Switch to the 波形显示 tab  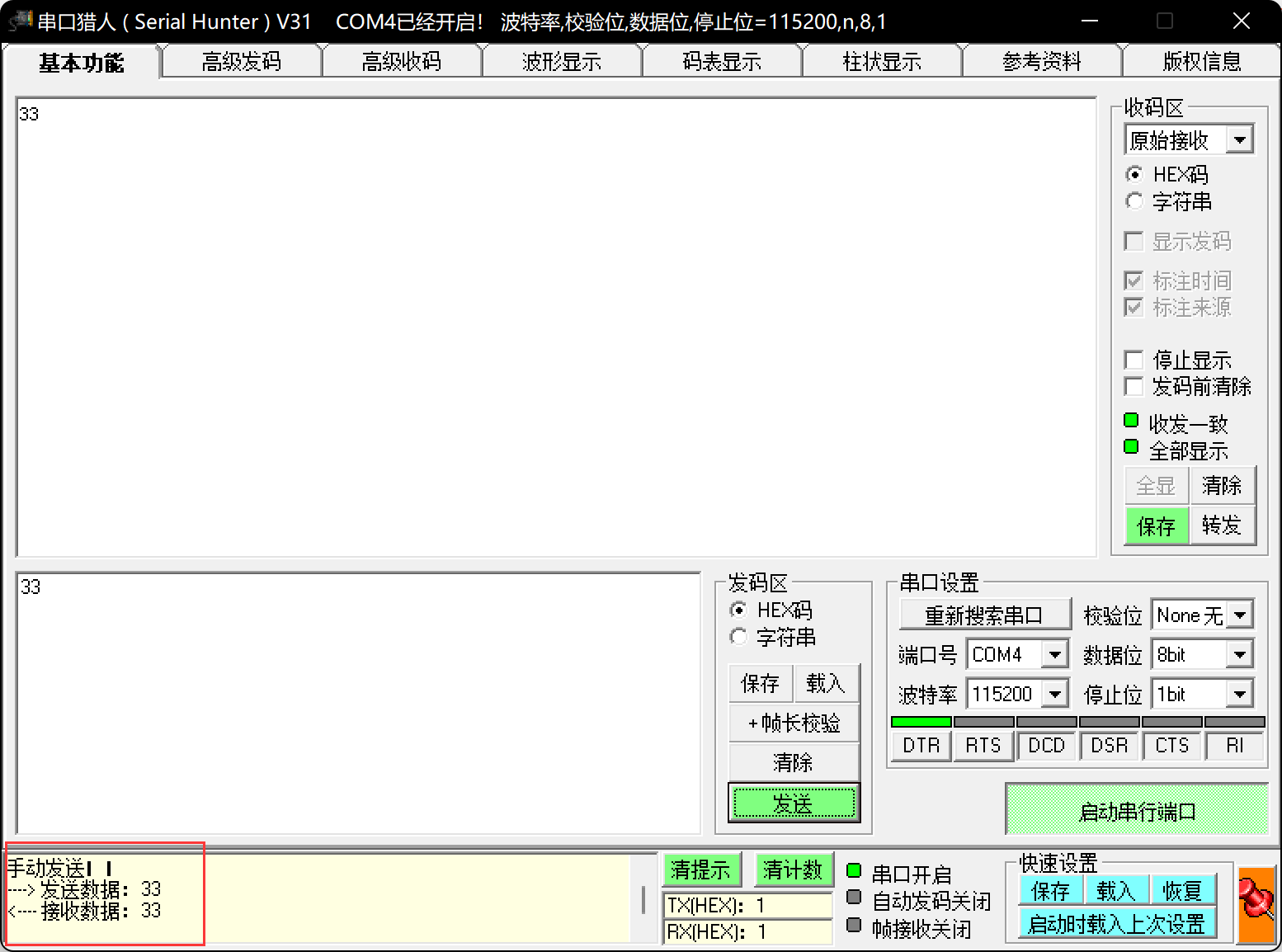coord(561,62)
